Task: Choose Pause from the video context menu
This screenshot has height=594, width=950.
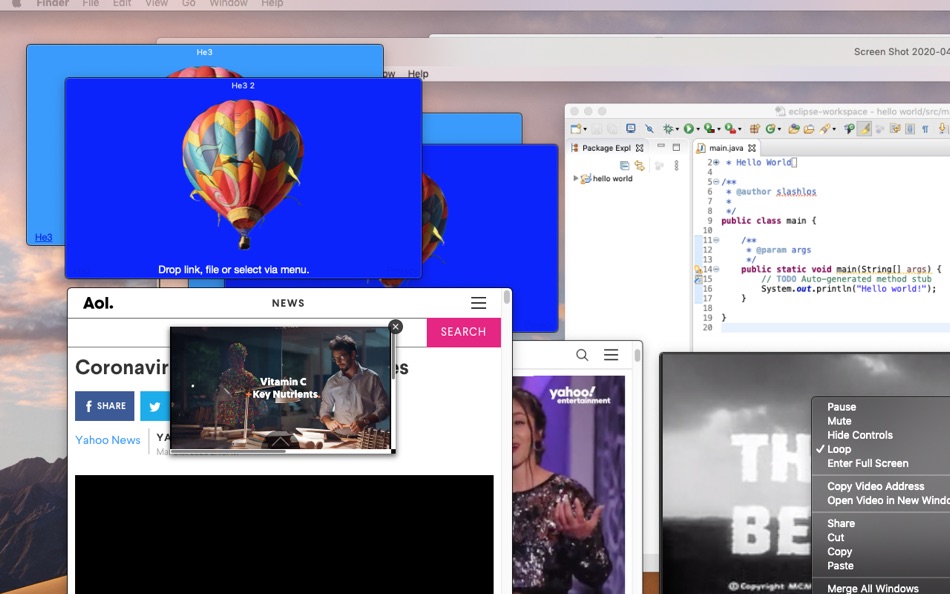Action: [x=842, y=407]
